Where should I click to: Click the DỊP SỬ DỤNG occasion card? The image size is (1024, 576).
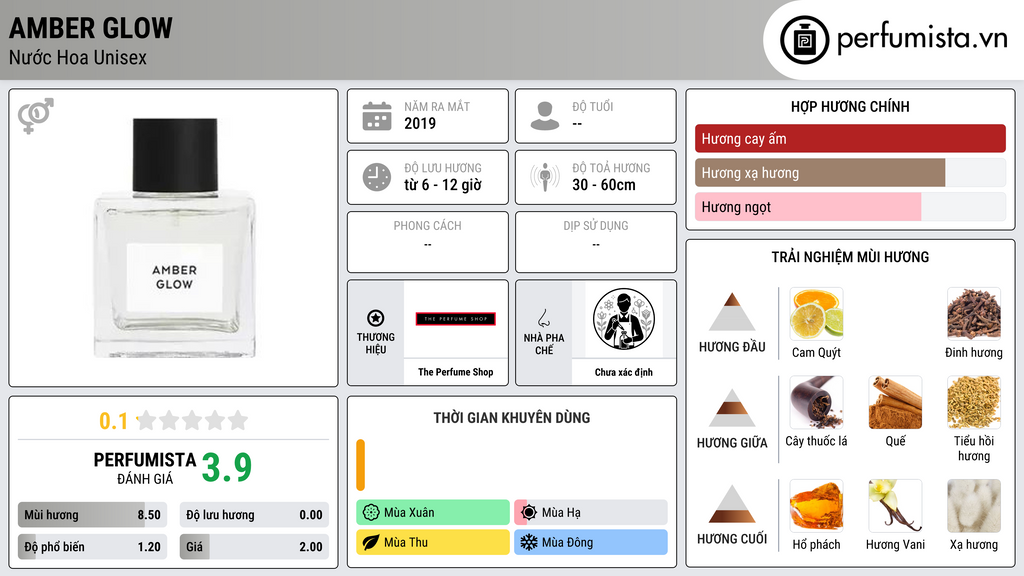tap(596, 242)
